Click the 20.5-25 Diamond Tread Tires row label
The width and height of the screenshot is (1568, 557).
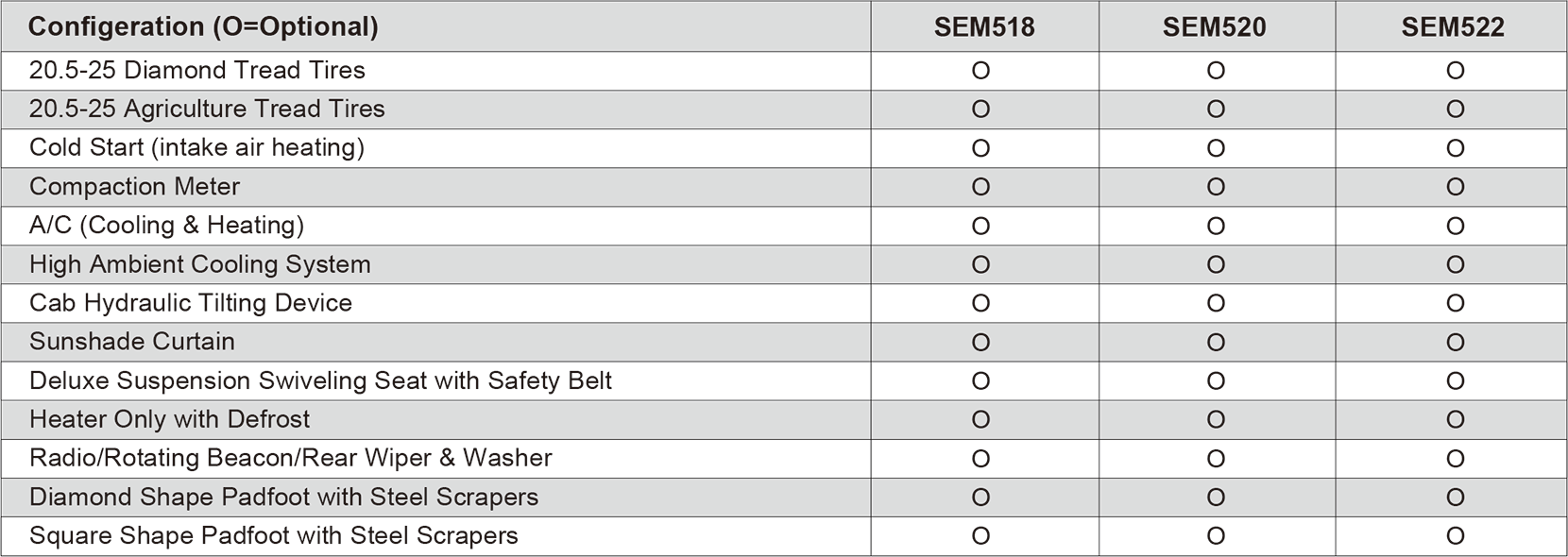point(196,71)
